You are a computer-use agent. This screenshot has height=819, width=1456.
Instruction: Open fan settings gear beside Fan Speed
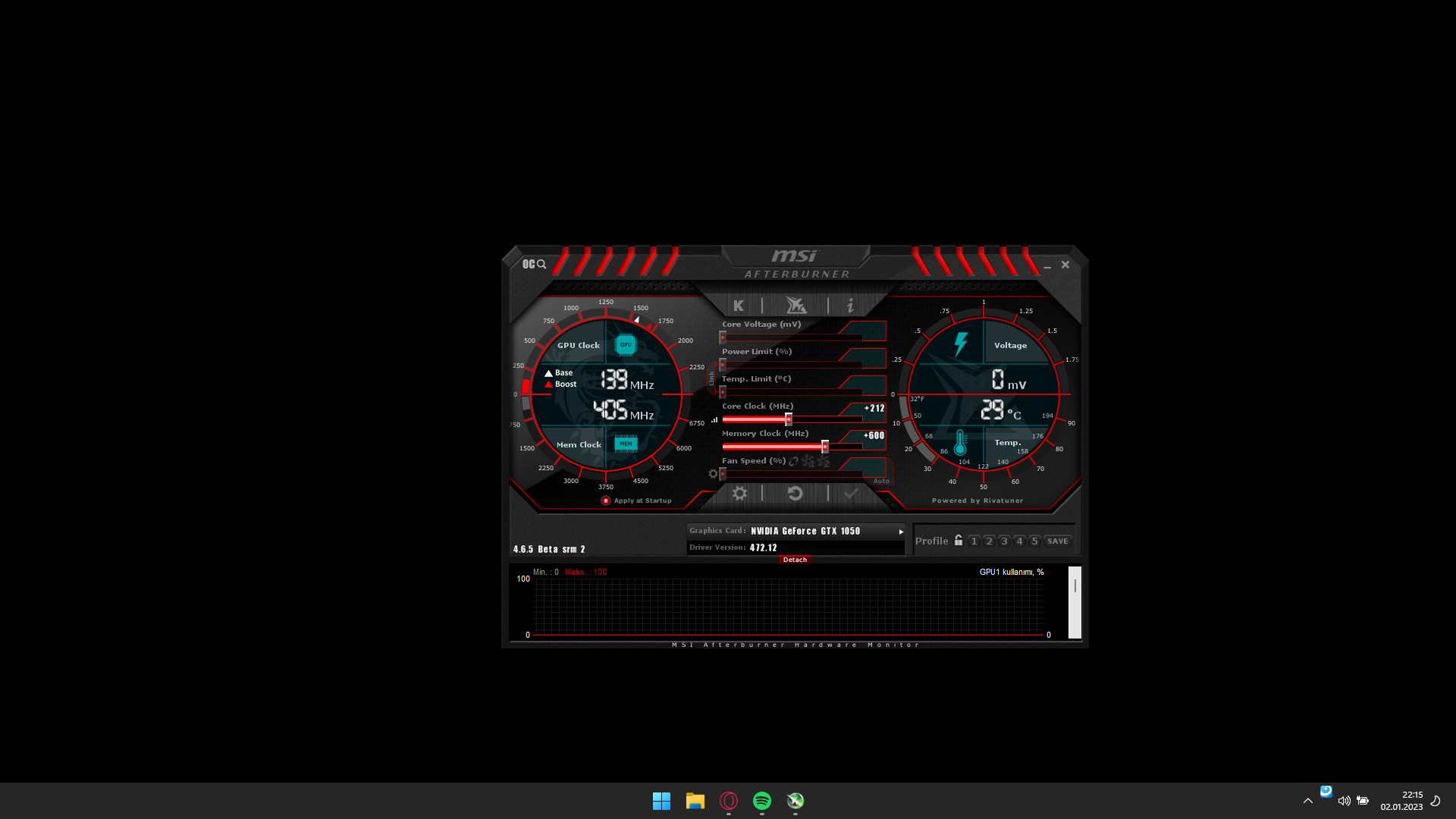[713, 474]
